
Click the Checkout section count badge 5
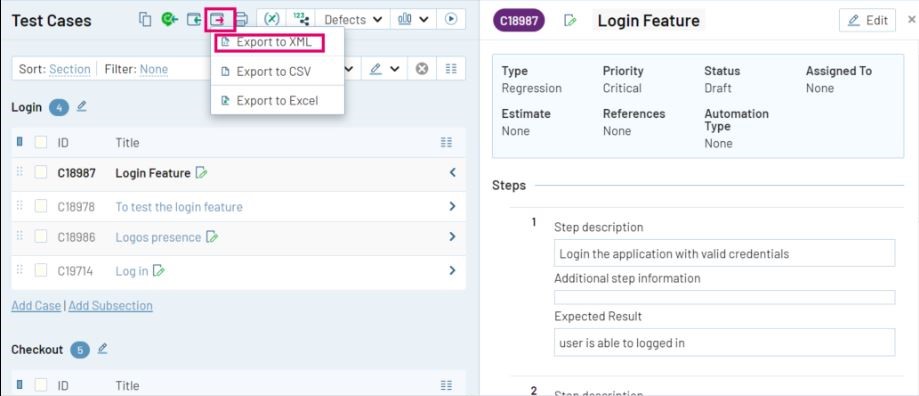pyautogui.click(x=80, y=350)
